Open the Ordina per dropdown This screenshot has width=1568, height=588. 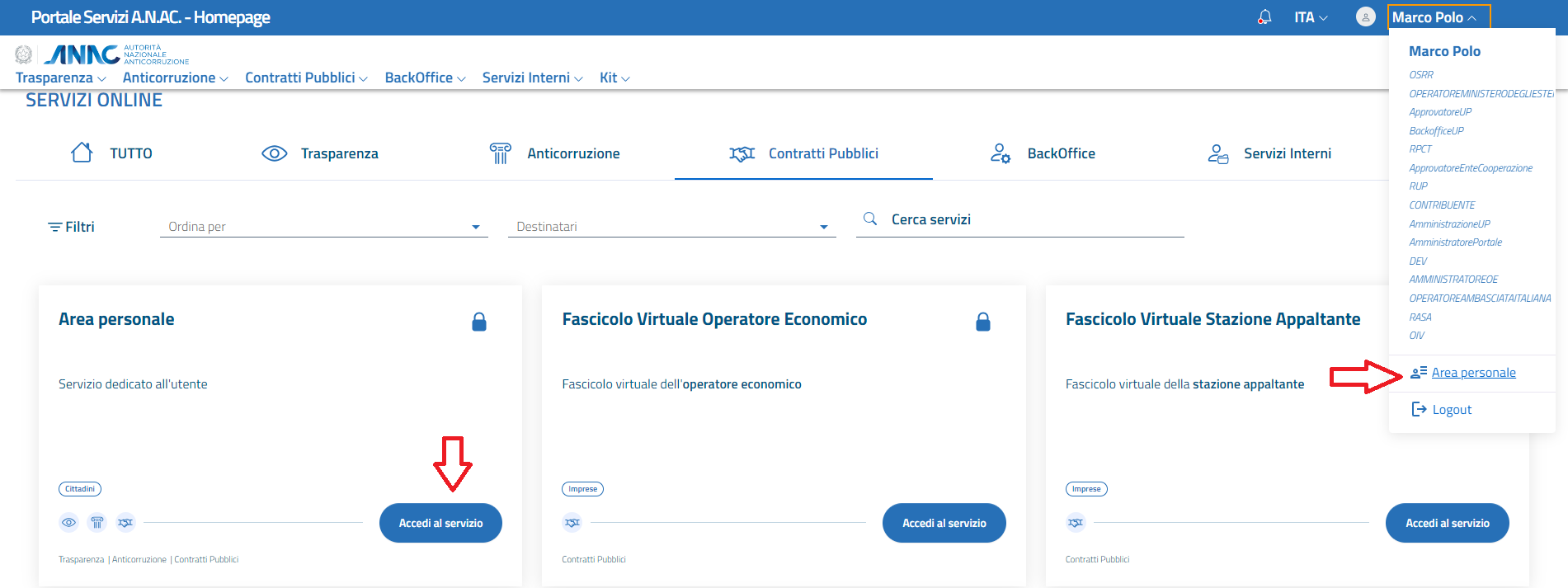pyautogui.click(x=324, y=226)
